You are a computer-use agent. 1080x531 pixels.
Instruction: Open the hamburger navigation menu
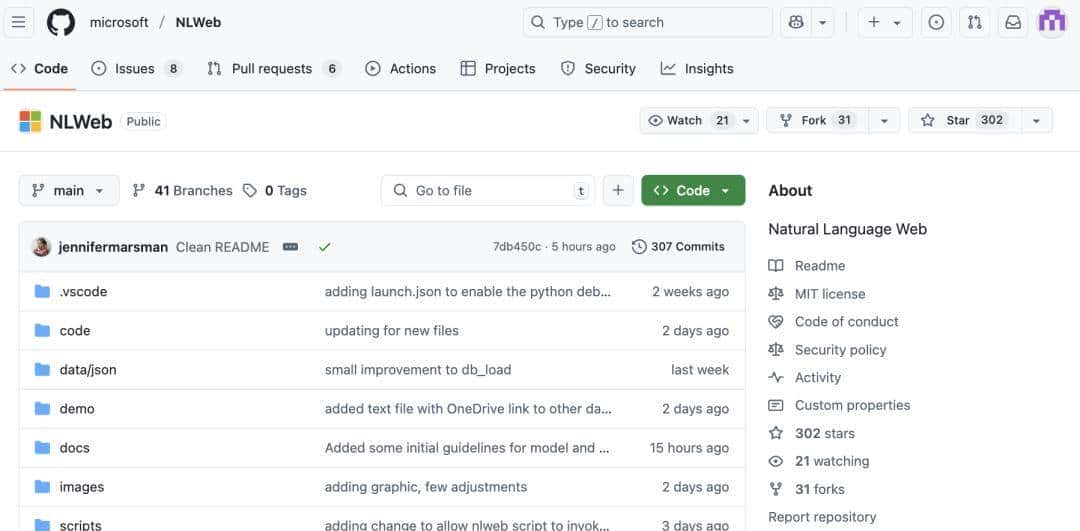click(x=20, y=22)
